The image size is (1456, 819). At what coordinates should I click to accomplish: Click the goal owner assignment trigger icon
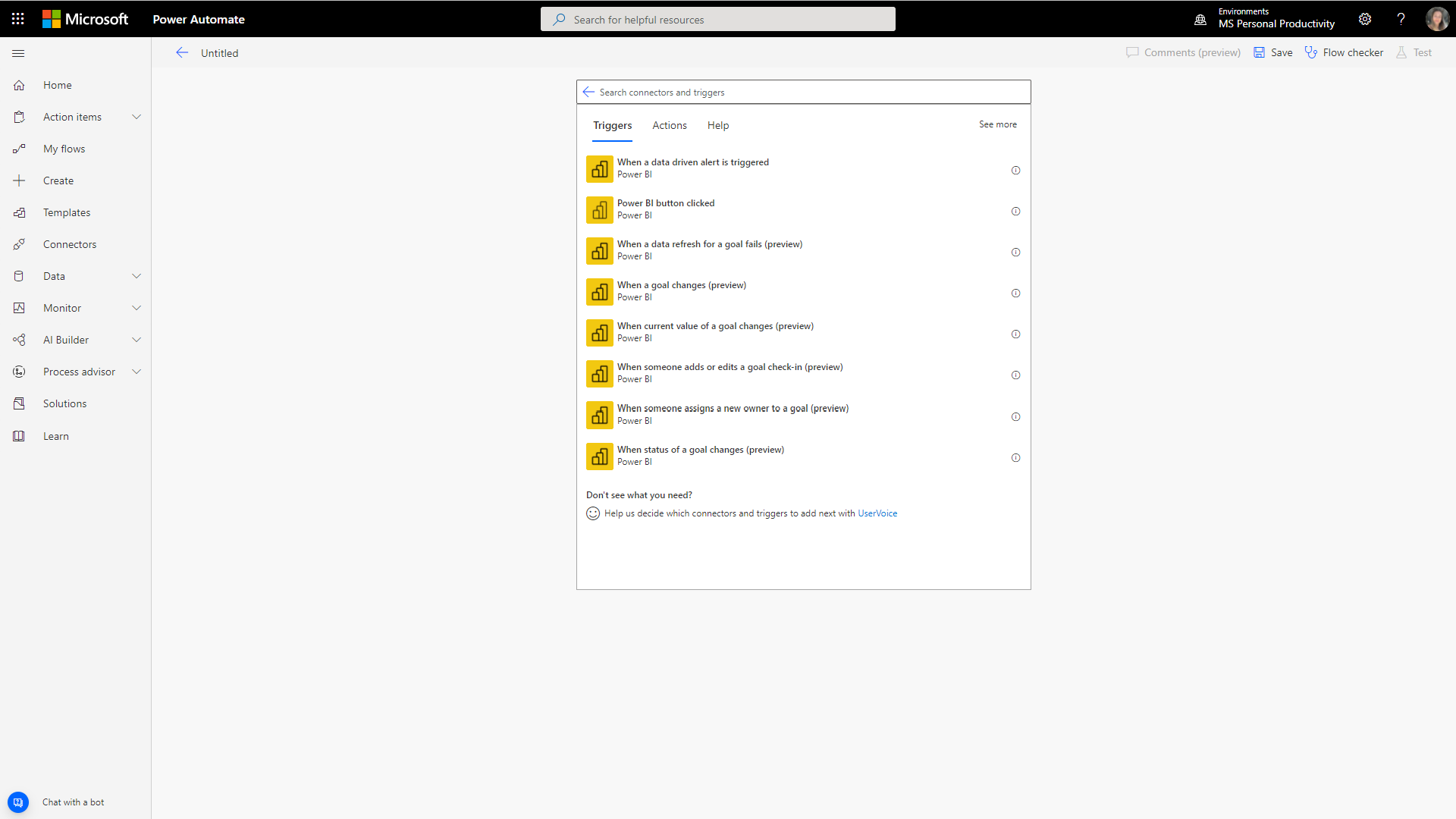[599, 414]
